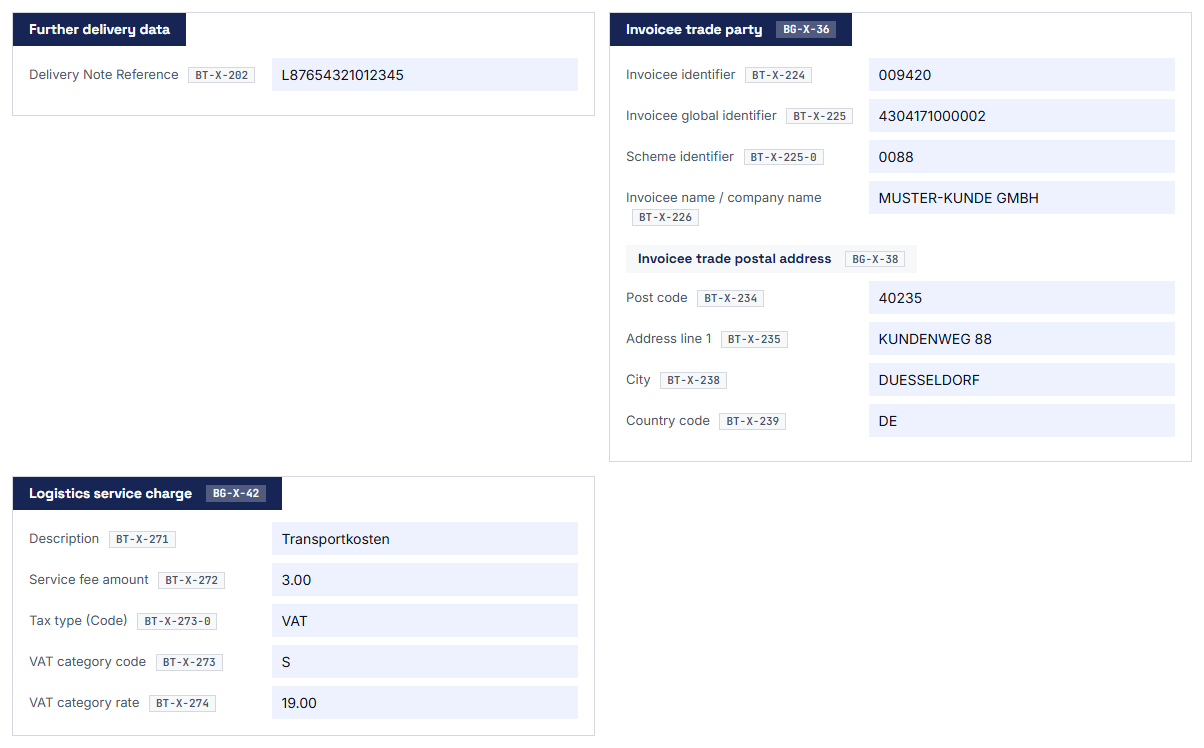Click the Service fee amount label

[x=89, y=580]
